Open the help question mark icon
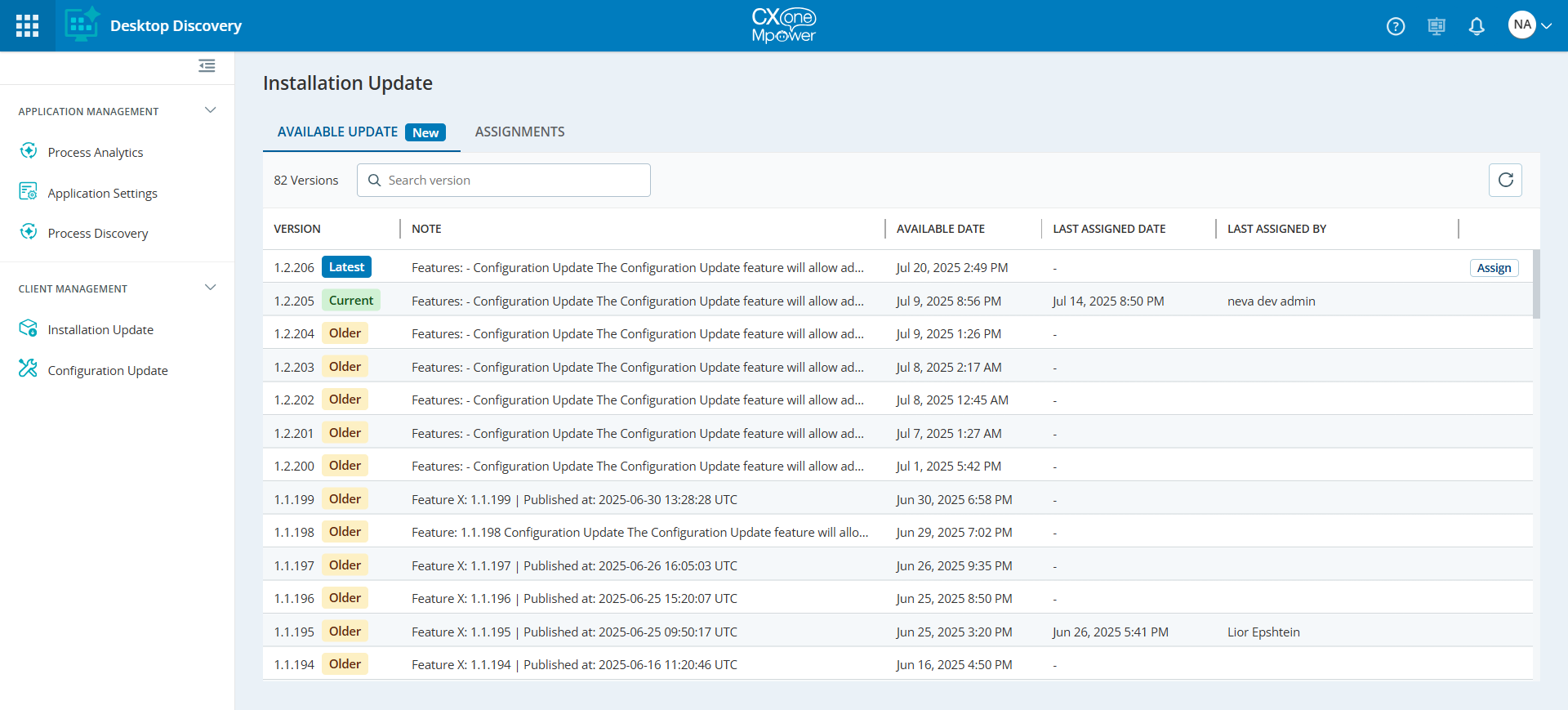 pyautogui.click(x=1396, y=26)
